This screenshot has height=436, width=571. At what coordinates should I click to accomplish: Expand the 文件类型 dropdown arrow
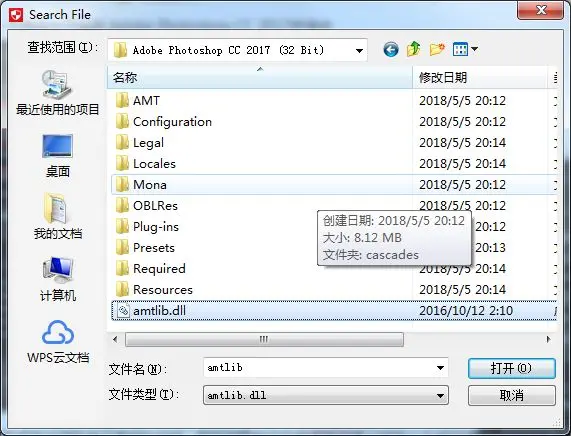tap(440, 396)
